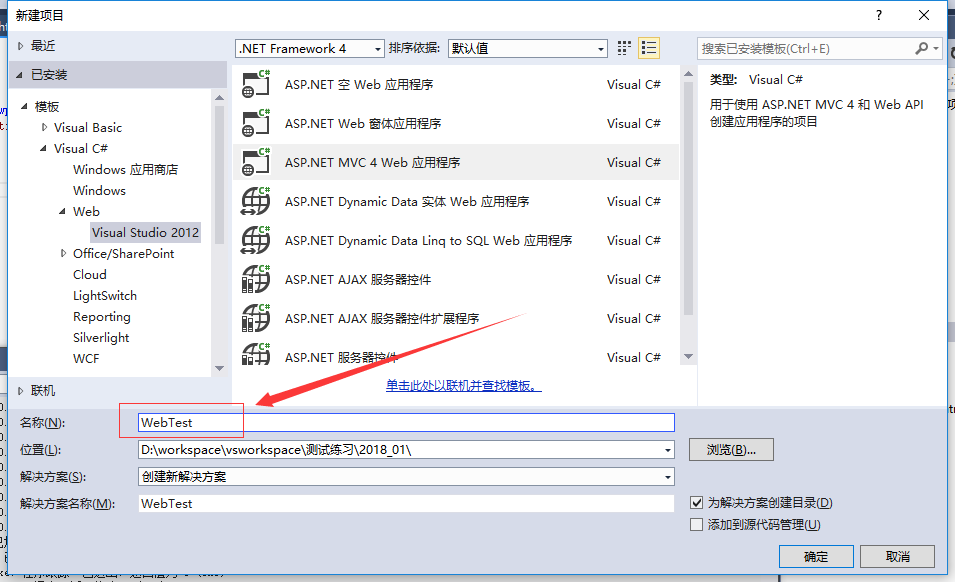955x582 pixels.
Task: Open the dialog help question mark
Action: [878, 15]
